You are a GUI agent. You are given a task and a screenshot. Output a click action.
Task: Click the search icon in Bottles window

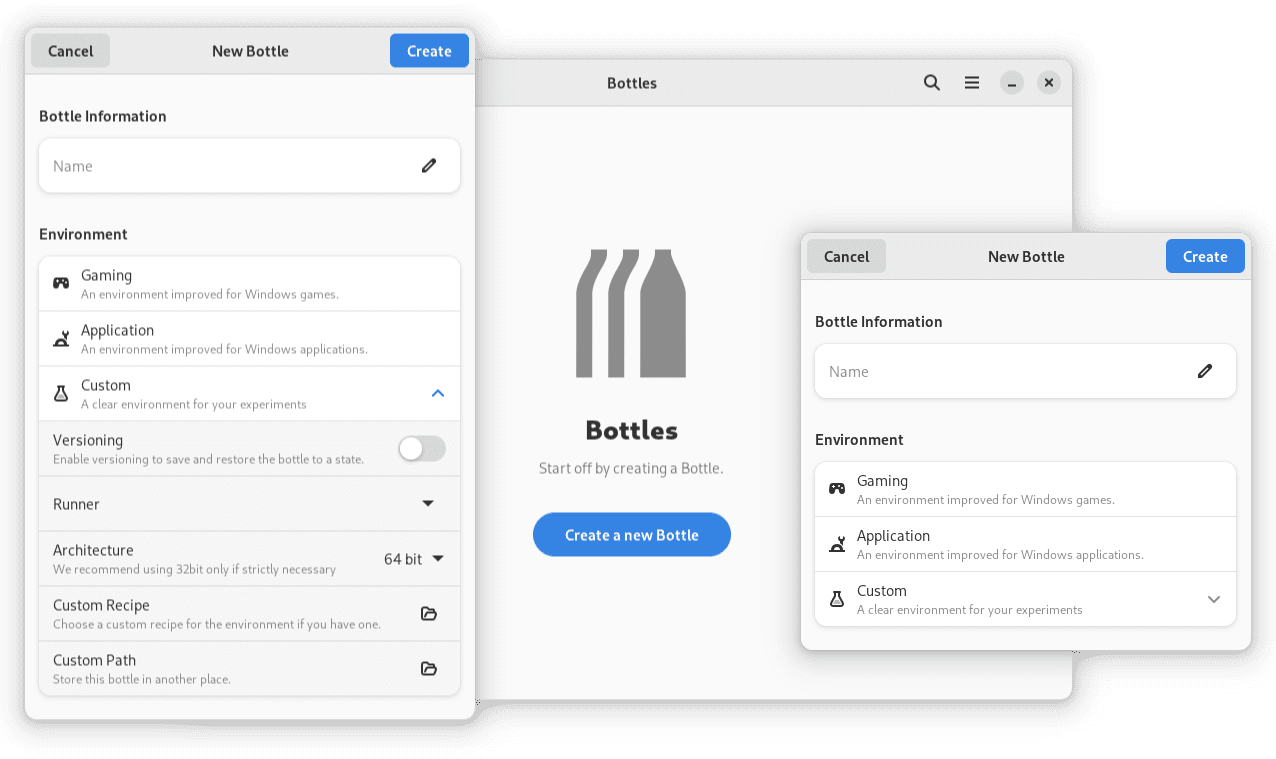click(931, 83)
